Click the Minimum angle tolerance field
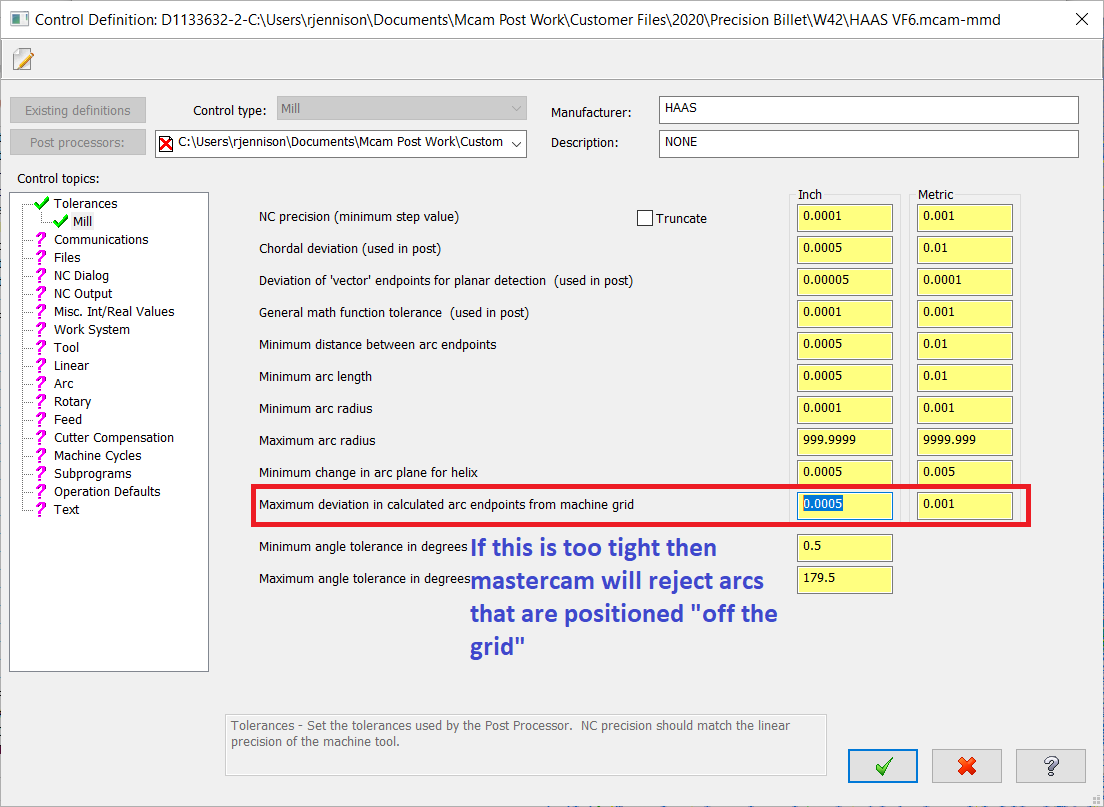 844,547
